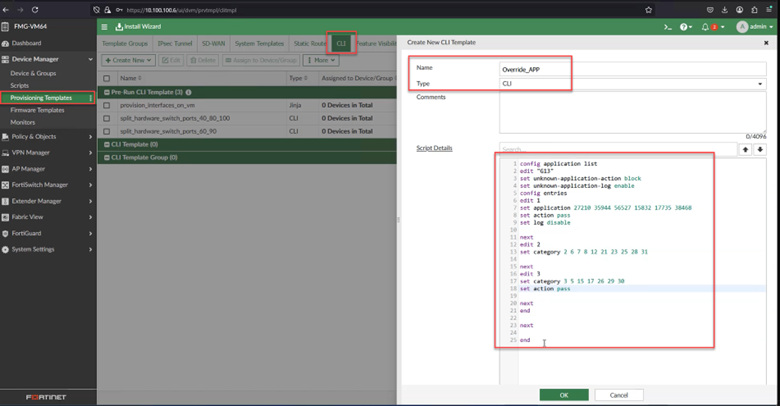The height and width of the screenshot is (406, 780).
Task: Click the search next down arrow
Action: (760, 149)
